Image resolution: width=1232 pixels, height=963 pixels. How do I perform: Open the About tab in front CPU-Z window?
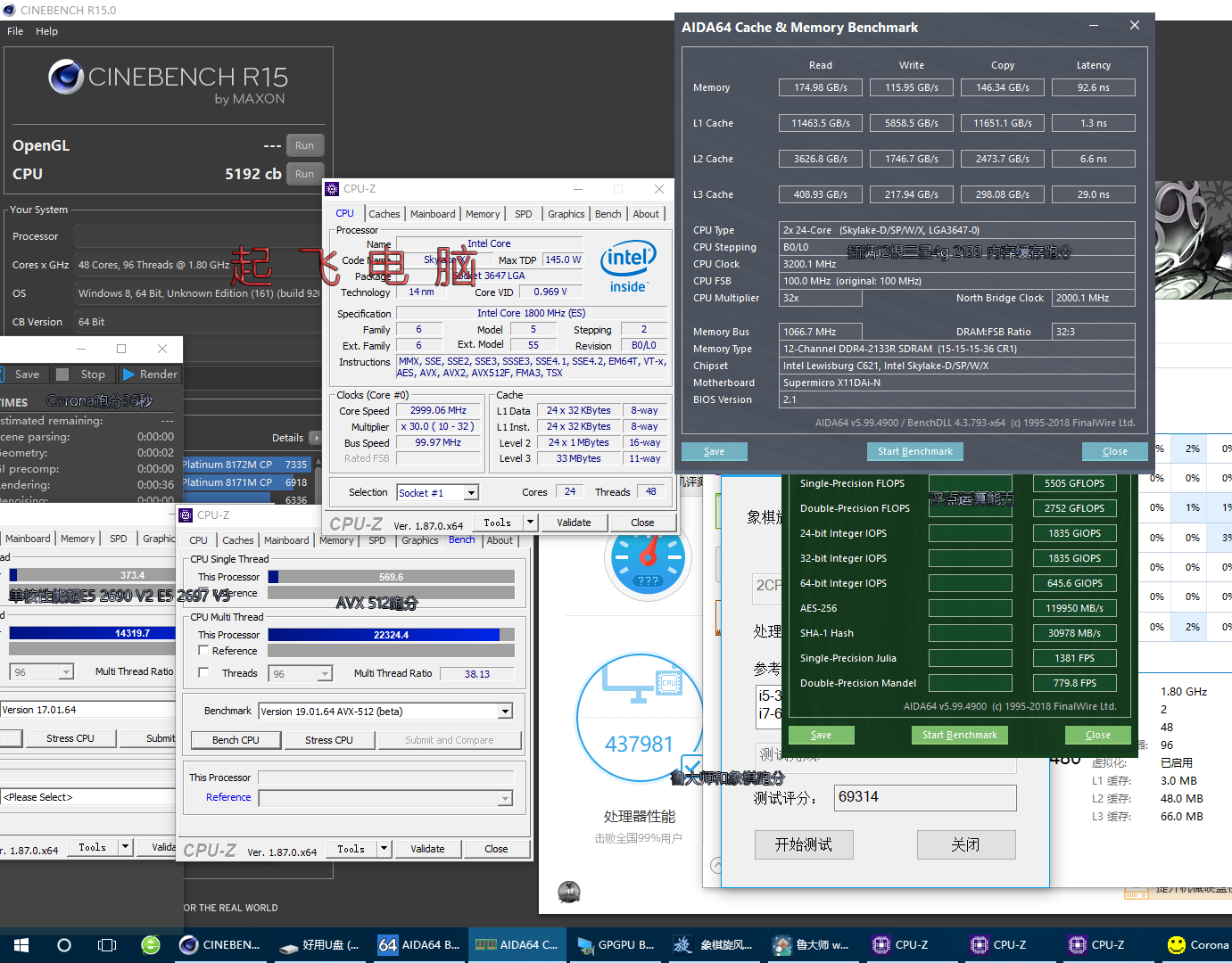click(646, 214)
